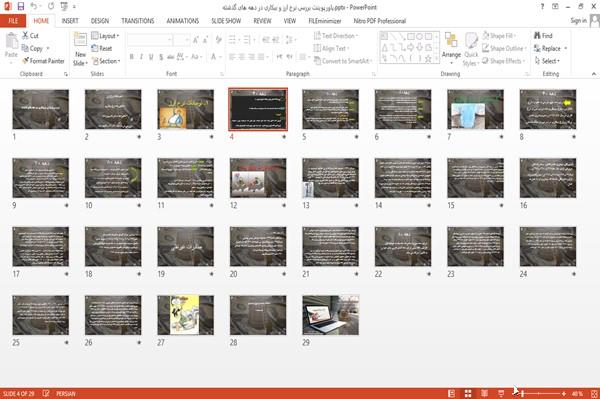Insert a New Slide
Viewport: 600px width, 399px height.
pyautogui.click(x=80, y=49)
